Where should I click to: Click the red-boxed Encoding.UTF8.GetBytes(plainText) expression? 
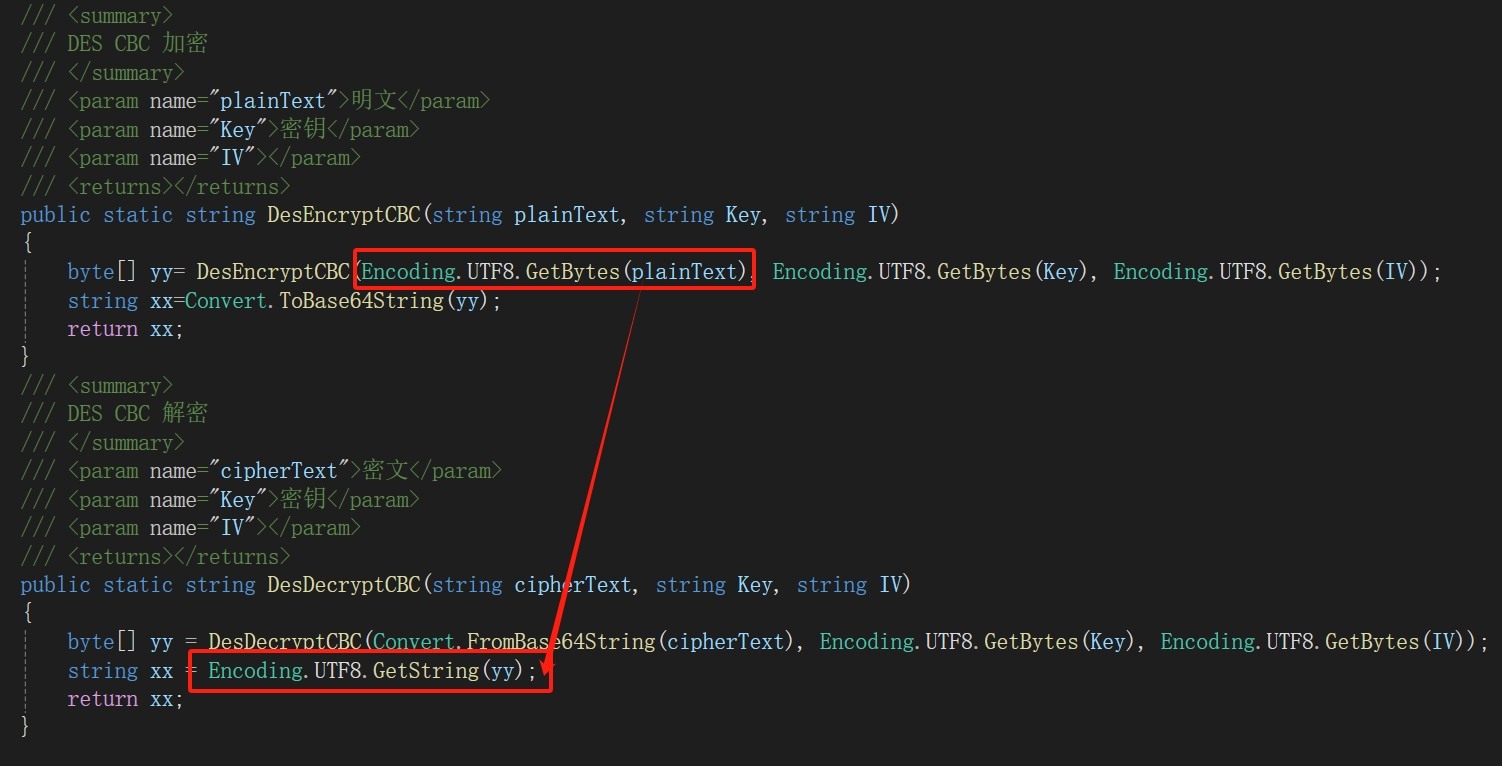pyautogui.click(x=554, y=272)
